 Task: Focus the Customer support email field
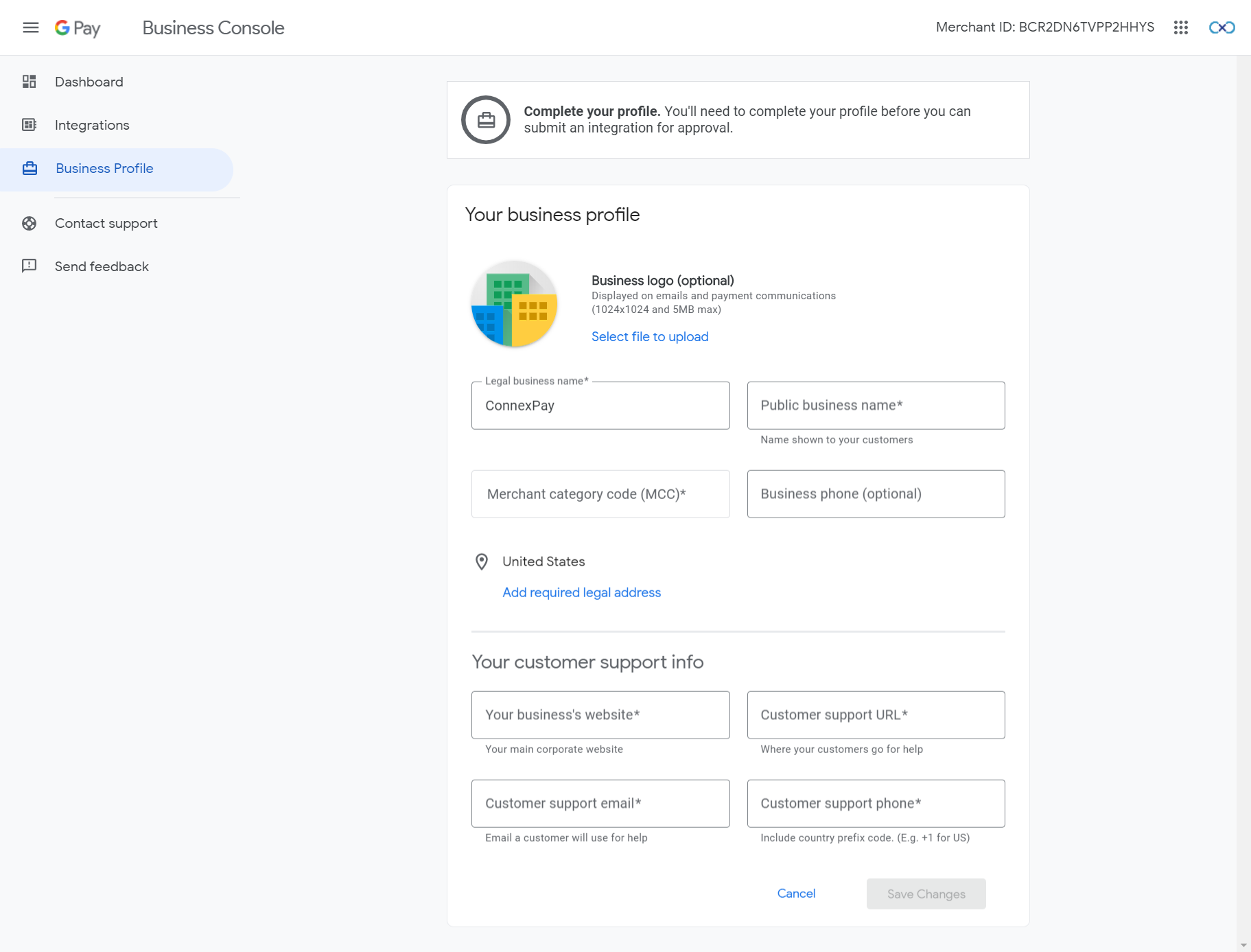coord(600,804)
